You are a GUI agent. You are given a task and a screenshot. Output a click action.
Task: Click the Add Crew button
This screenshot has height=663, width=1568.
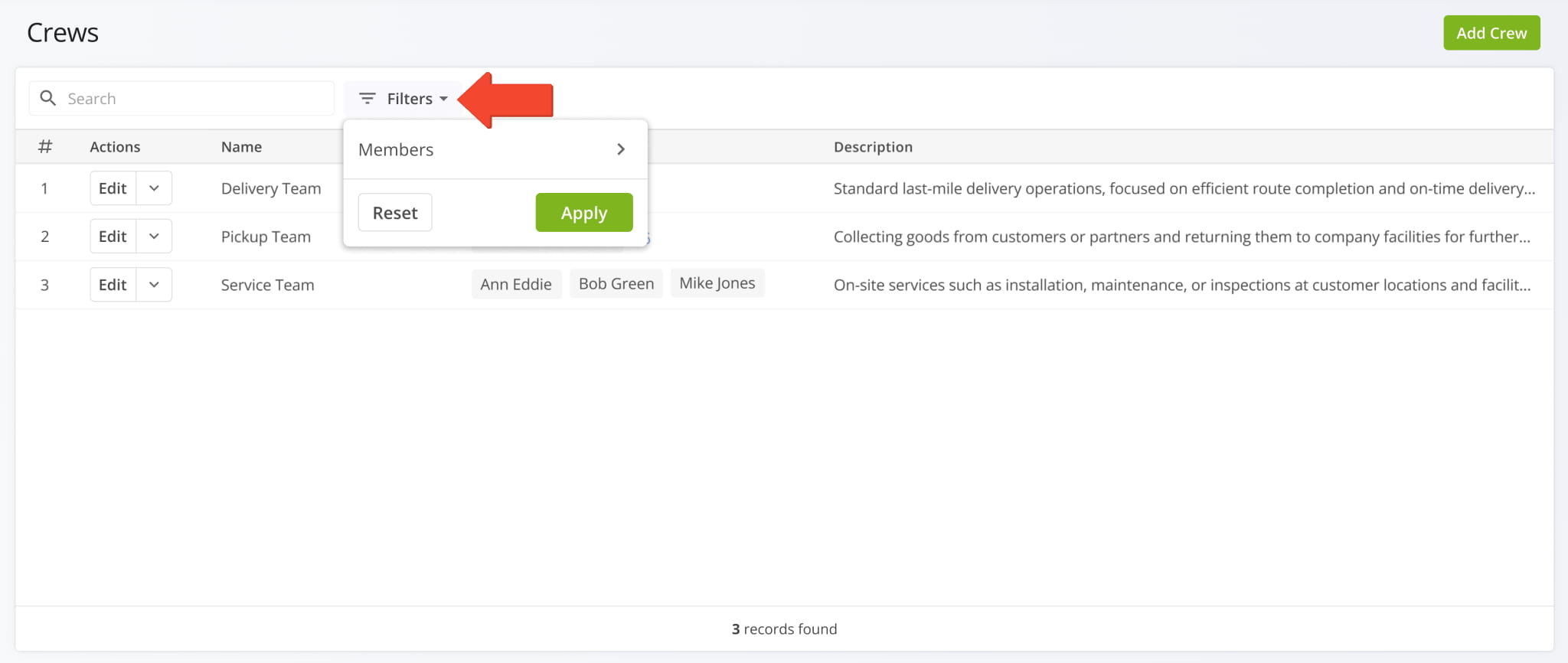click(1491, 33)
